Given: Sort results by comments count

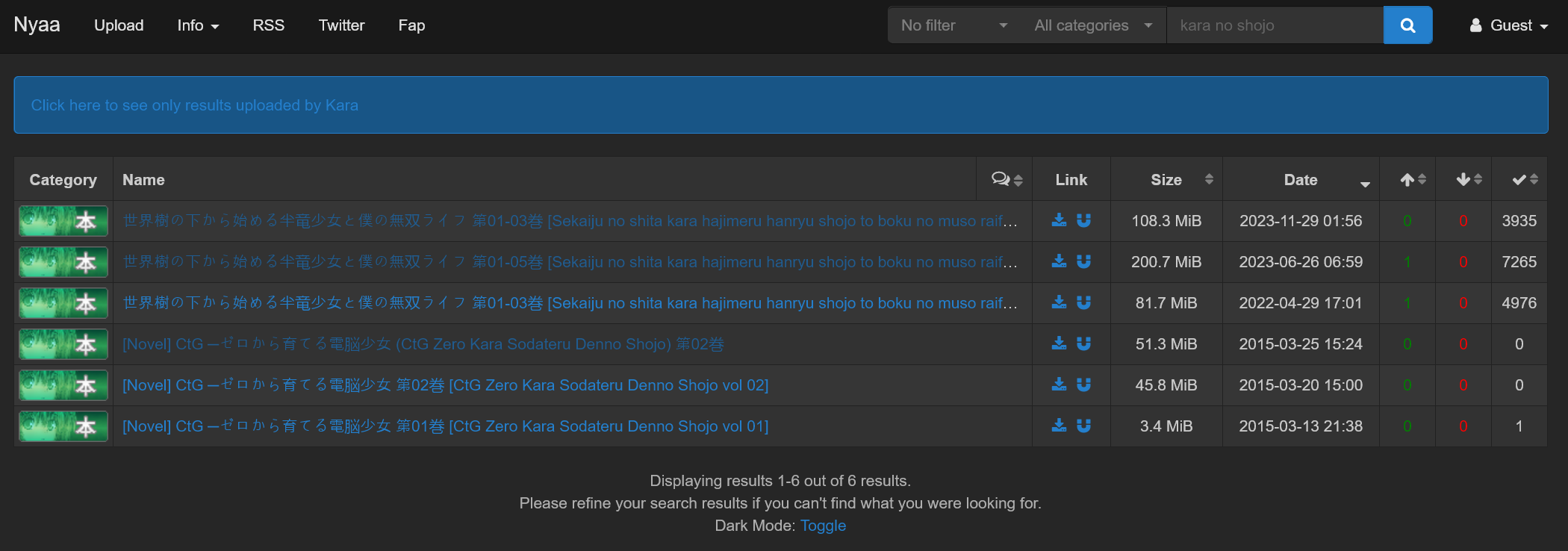Looking at the screenshot, I should 1004,179.
